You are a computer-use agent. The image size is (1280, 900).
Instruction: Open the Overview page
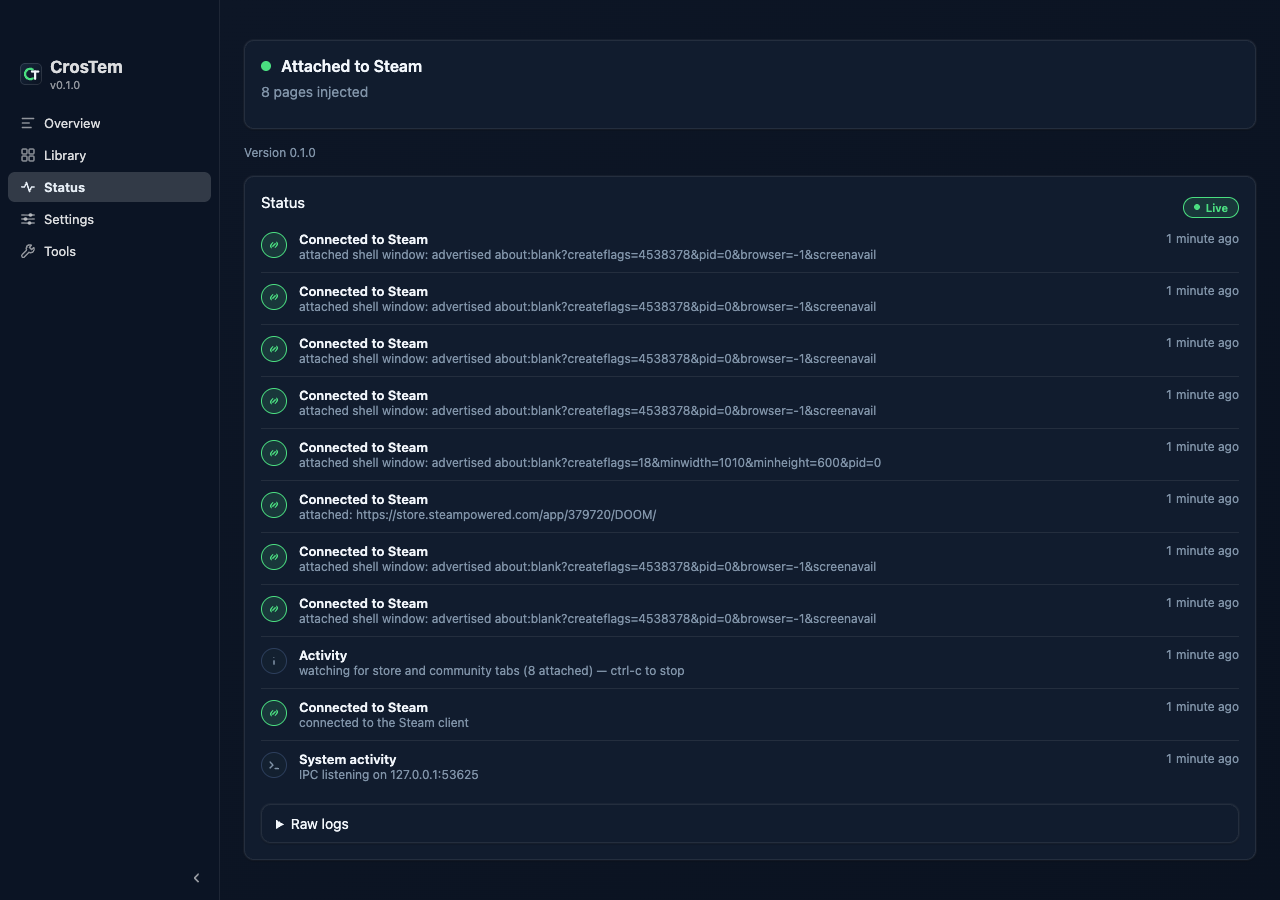(x=110, y=123)
